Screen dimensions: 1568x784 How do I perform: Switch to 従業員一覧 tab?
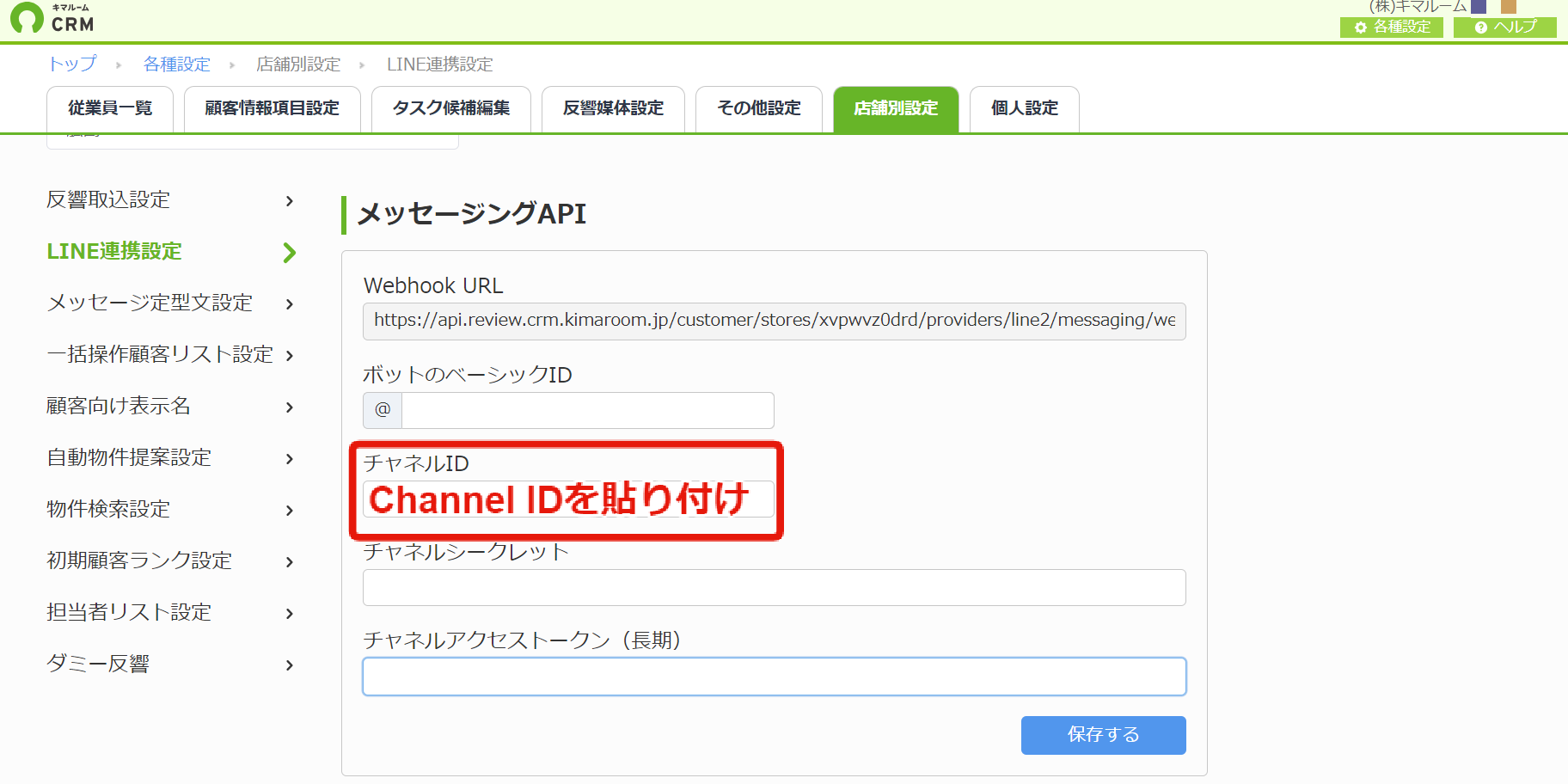(110, 109)
